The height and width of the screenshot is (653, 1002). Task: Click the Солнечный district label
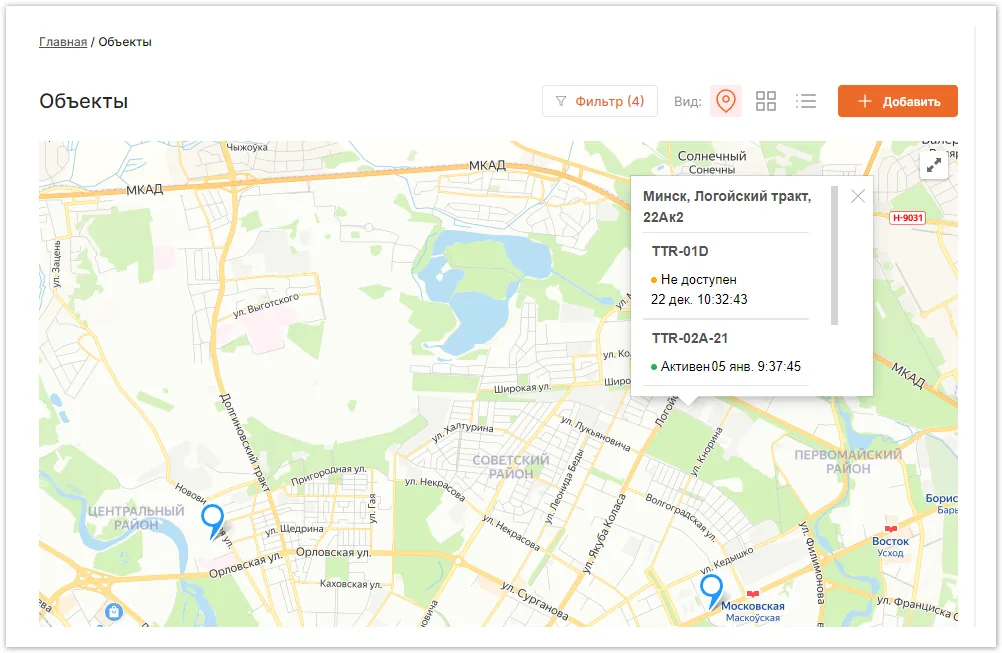click(712, 156)
